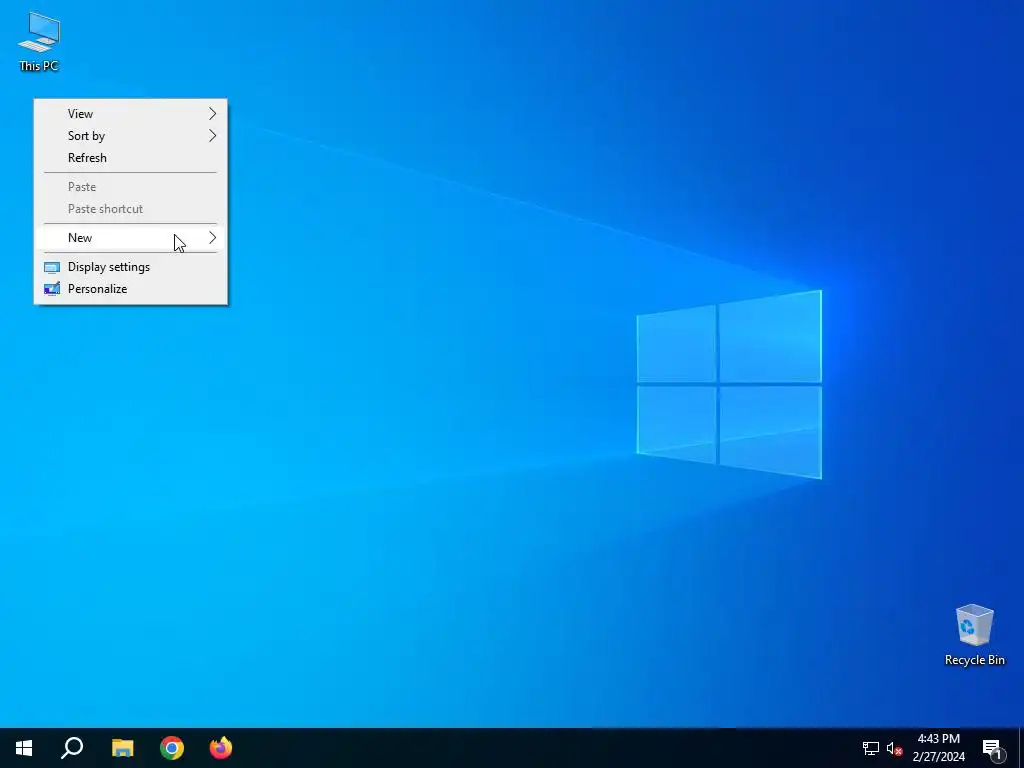Screen dimensions: 1024x768
Task: Expand the New submenu arrow
Action: 212,238
